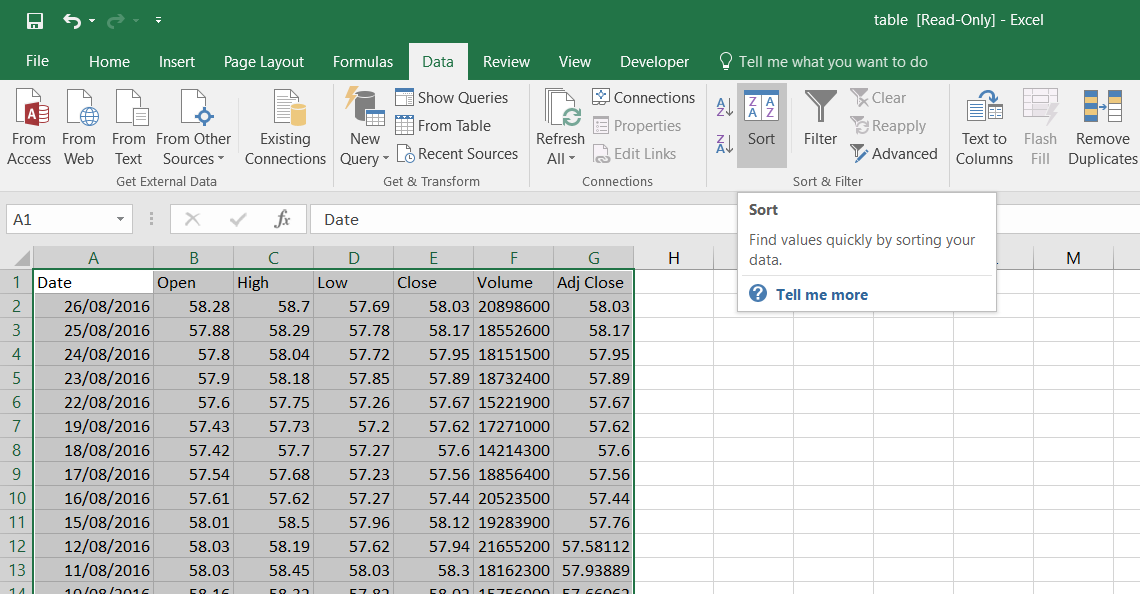The height and width of the screenshot is (594, 1140).
Task: Switch to the Formulas tab
Action: tap(362, 61)
